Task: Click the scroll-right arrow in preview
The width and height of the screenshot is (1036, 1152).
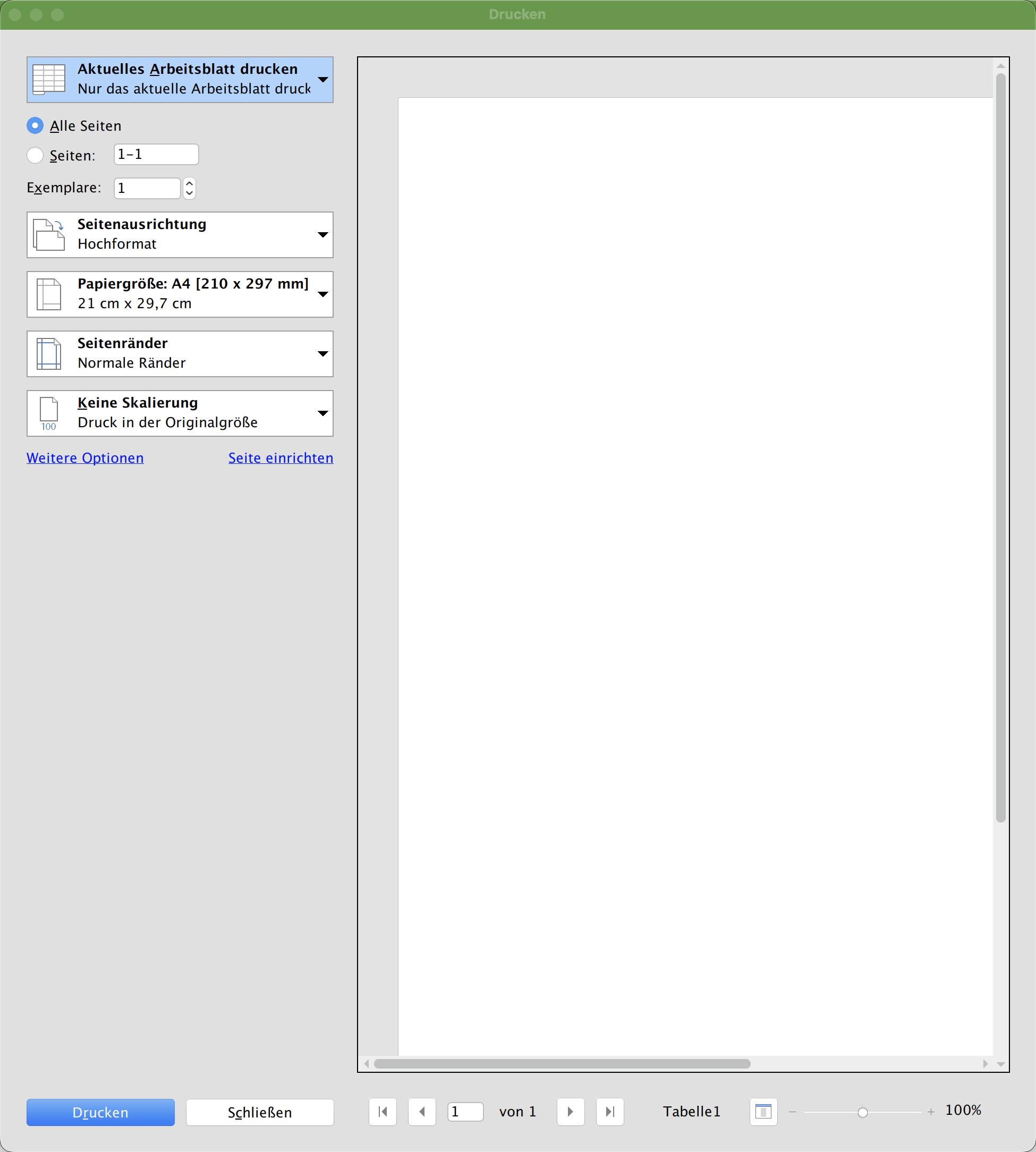Action: point(986,1063)
